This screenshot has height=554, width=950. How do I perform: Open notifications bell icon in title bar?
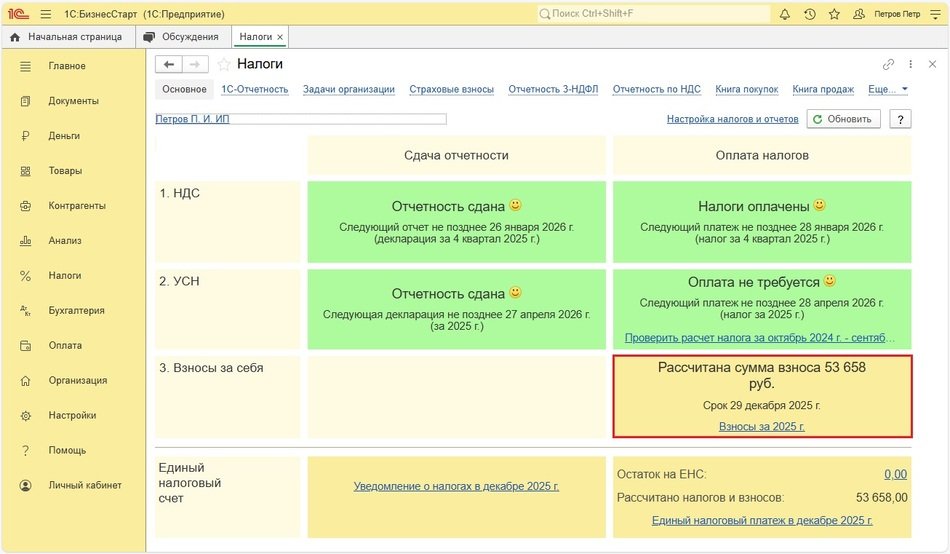(x=785, y=14)
